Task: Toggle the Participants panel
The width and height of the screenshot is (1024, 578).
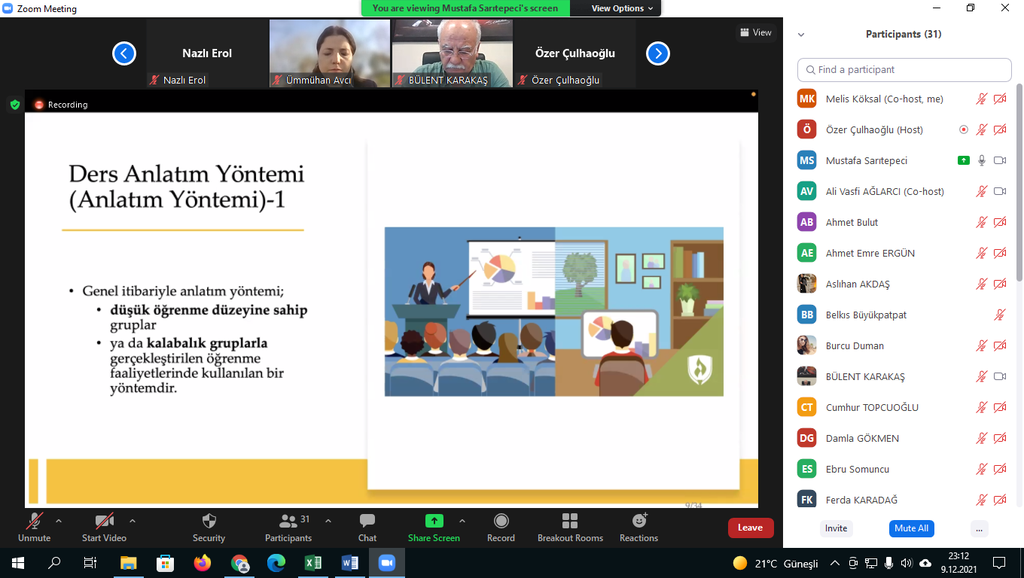Action: (x=288, y=521)
